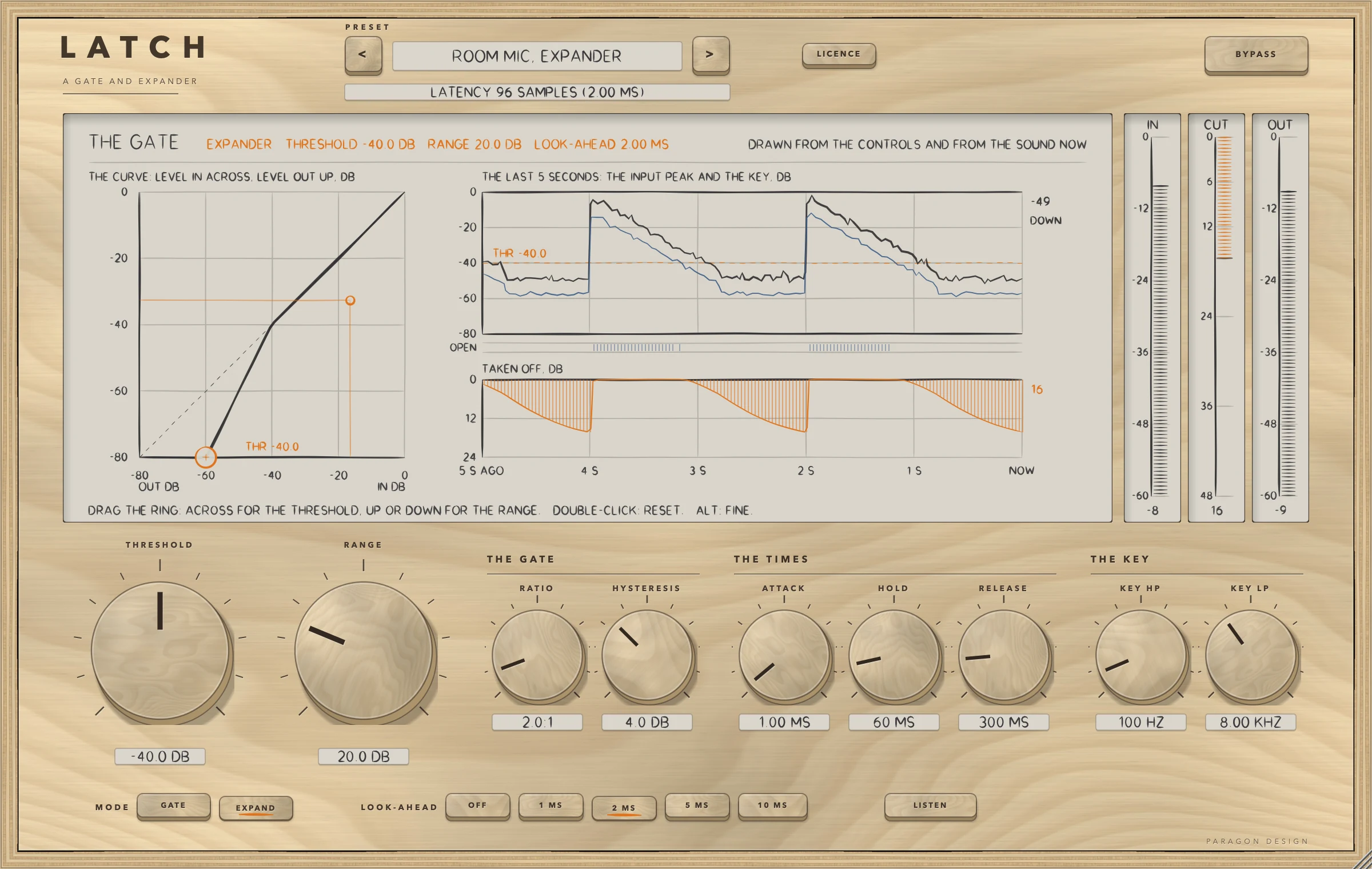The image size is (1372, 869).
Task: Pick the 10 ms look-ahead option
Action: [x=772, y=806]
